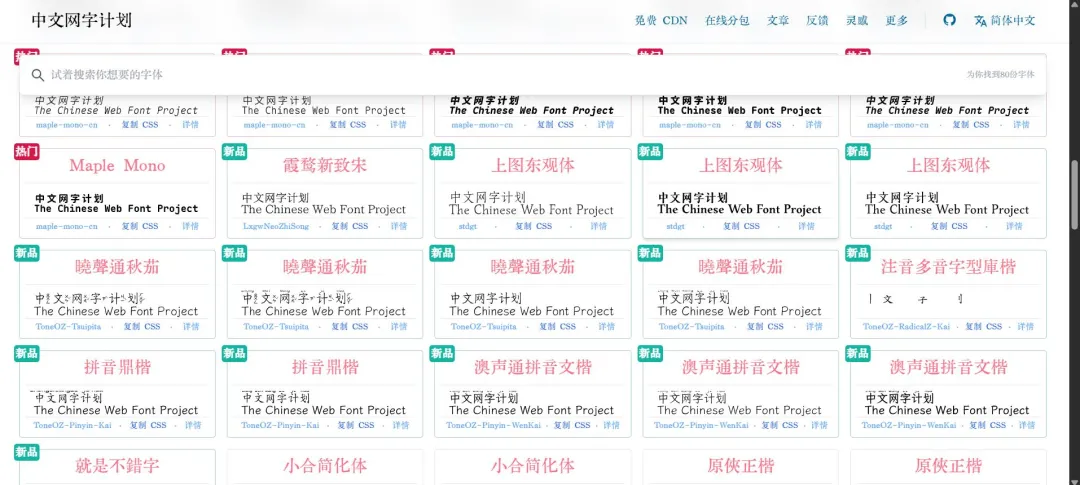Click 新品 badge on 就是不错字 card
This screenshot has height=485, width=1080.
pos(27,453)
